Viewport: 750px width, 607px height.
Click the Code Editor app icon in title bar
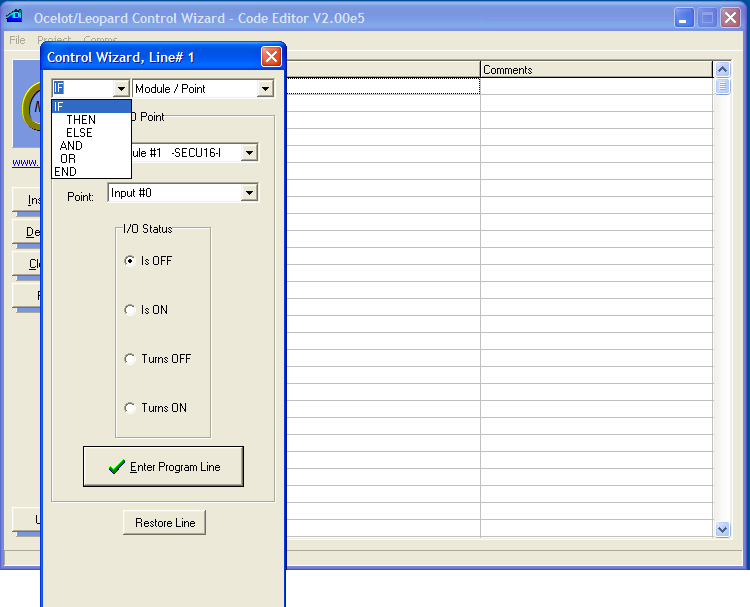pyautogui.click(x=14, y=17)
